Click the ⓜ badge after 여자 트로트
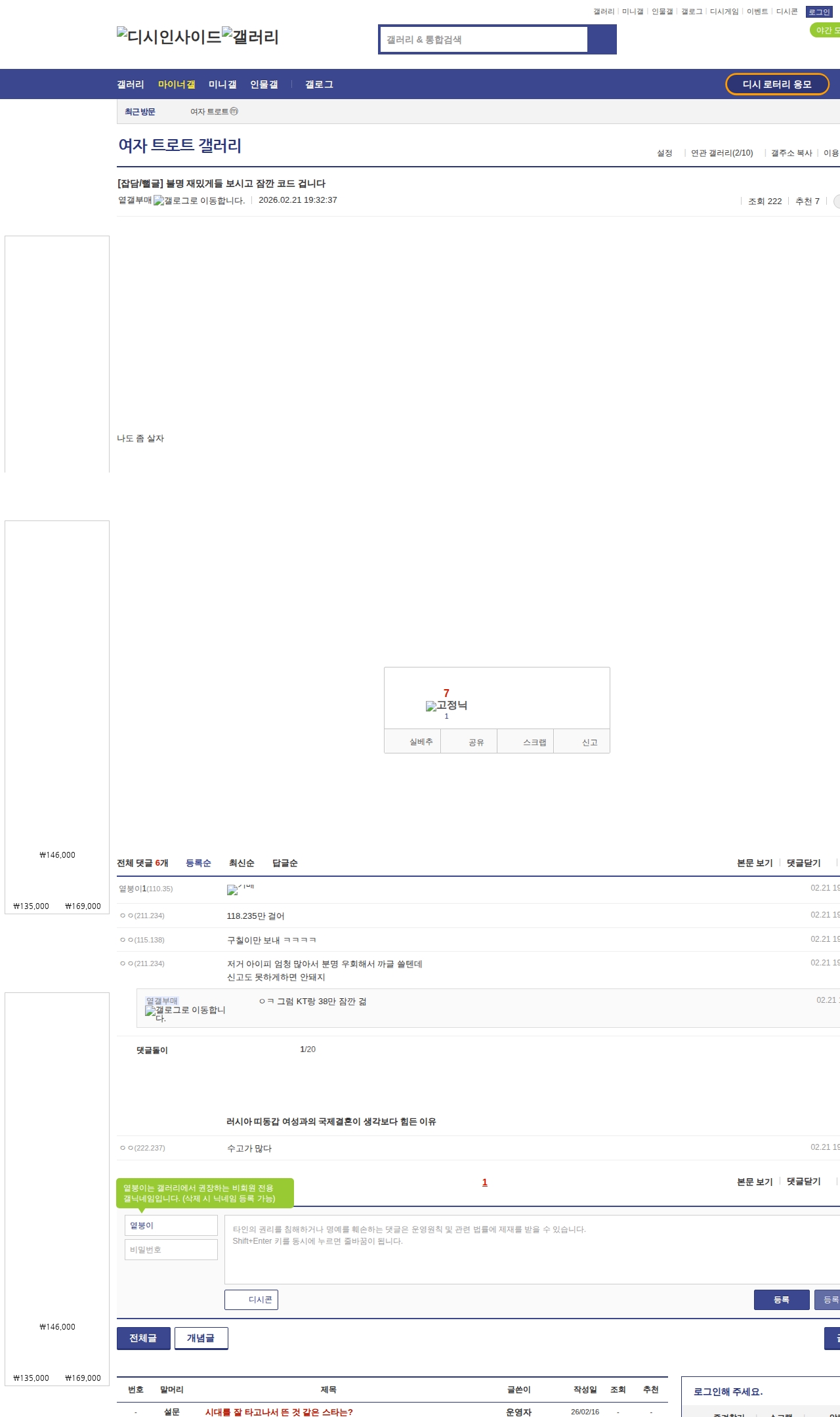The image size is (840, 1417). [x=234, y=112]
